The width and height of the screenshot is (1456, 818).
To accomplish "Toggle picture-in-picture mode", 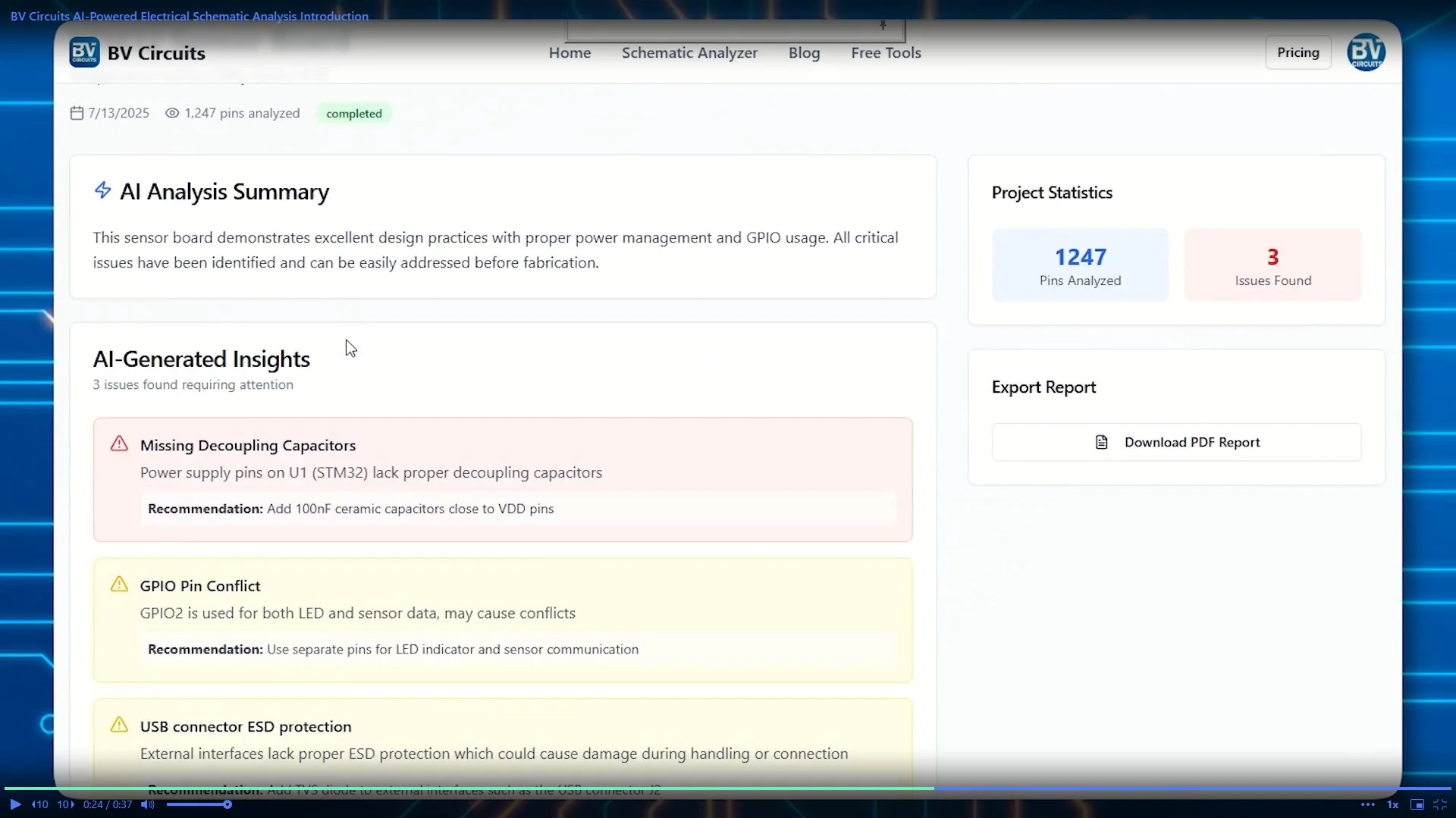I will pos(1417,804).
